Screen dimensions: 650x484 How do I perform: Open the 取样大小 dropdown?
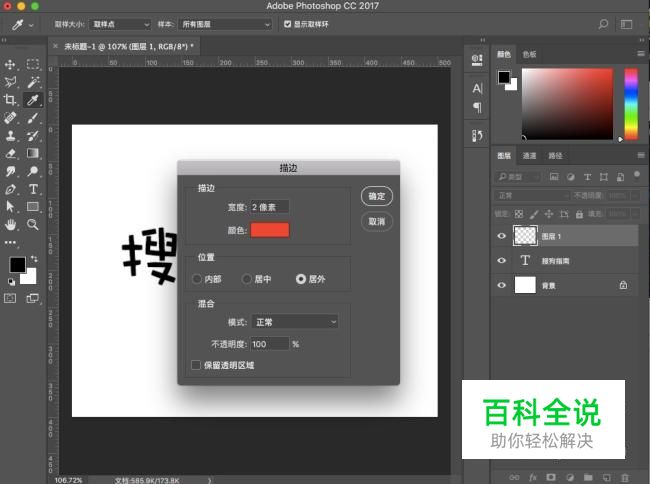(120, 24)
